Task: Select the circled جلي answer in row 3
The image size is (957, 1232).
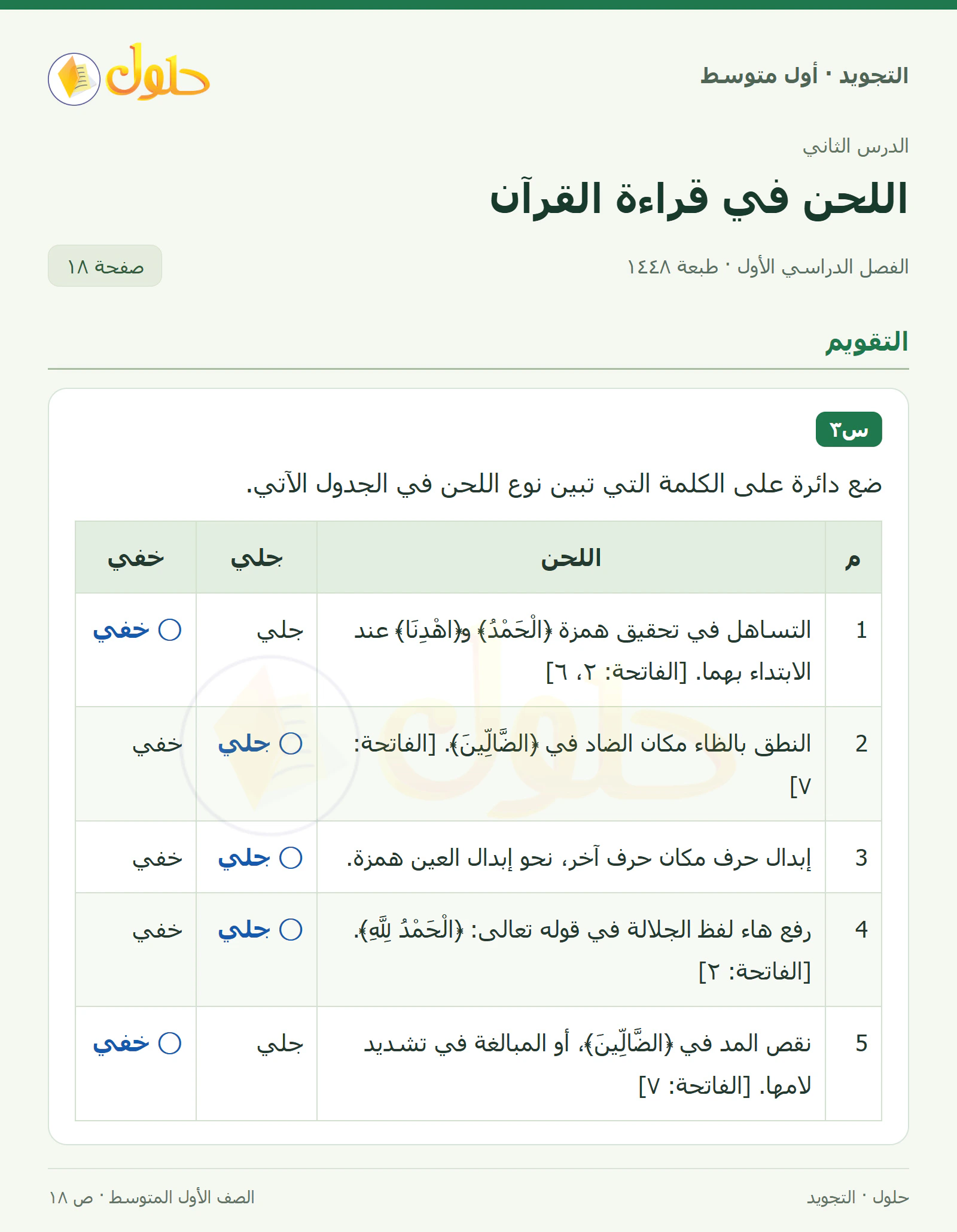Action: 260,858
